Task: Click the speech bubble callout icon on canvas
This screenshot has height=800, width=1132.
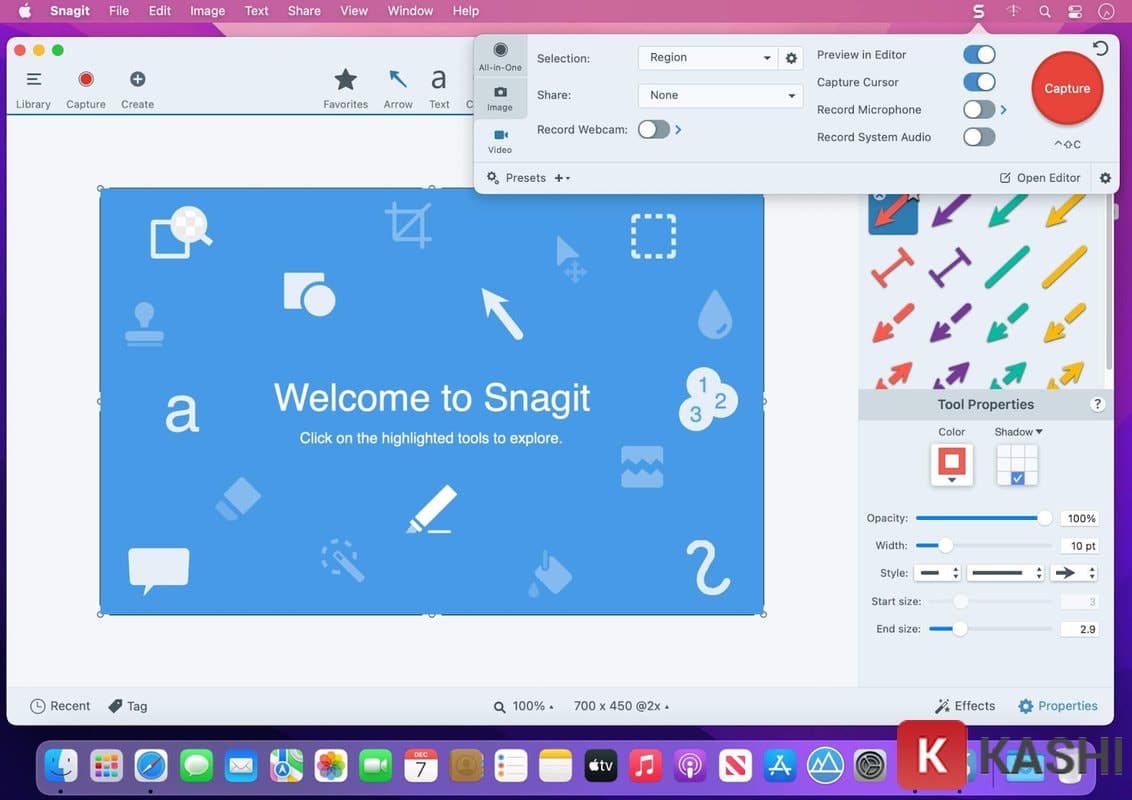Action: pyautogui.click(x=159, y=570)
